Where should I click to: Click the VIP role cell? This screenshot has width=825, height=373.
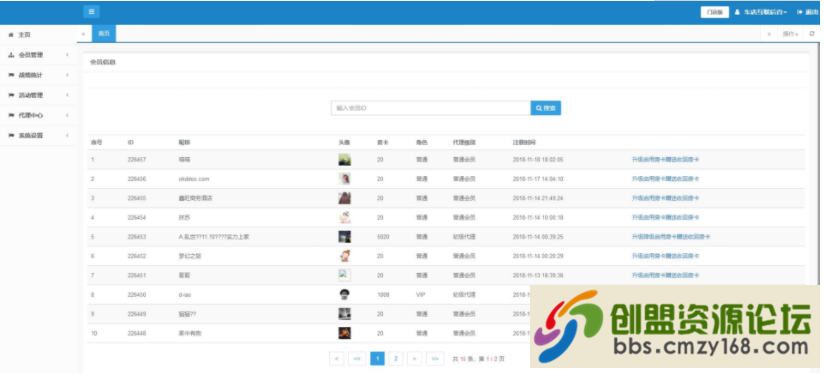point(420,295)
